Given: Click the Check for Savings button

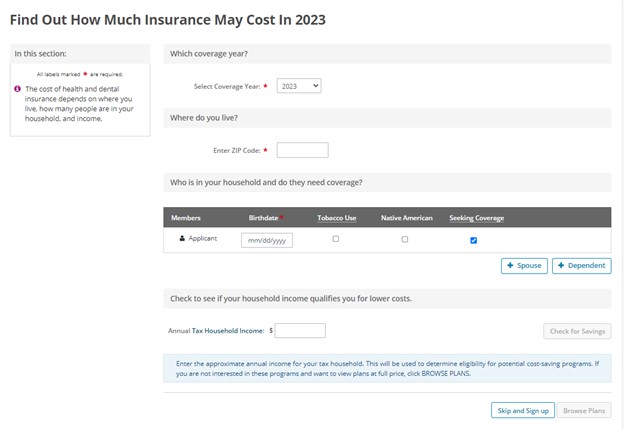Looking at the screenshot, I should click(x=577, y=331).
